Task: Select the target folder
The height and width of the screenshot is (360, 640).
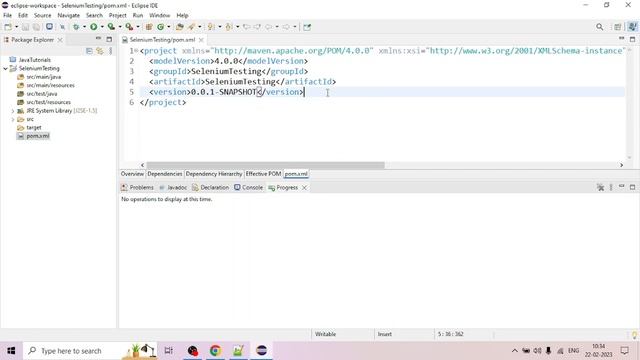Action: click(34, 128)
